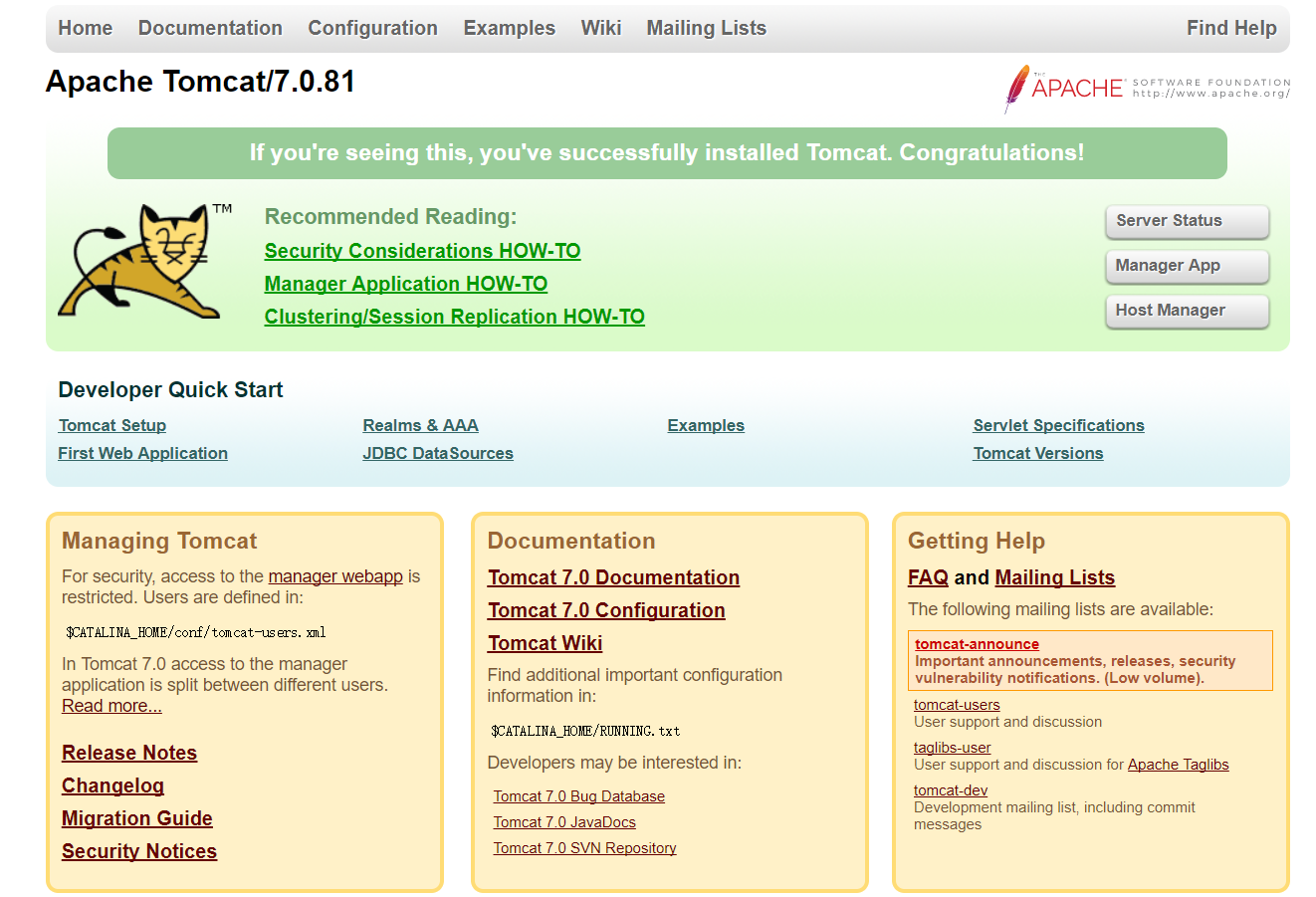Follow the Read more... link
Screen dimensions: 1316x897
[x=111, y=706]
